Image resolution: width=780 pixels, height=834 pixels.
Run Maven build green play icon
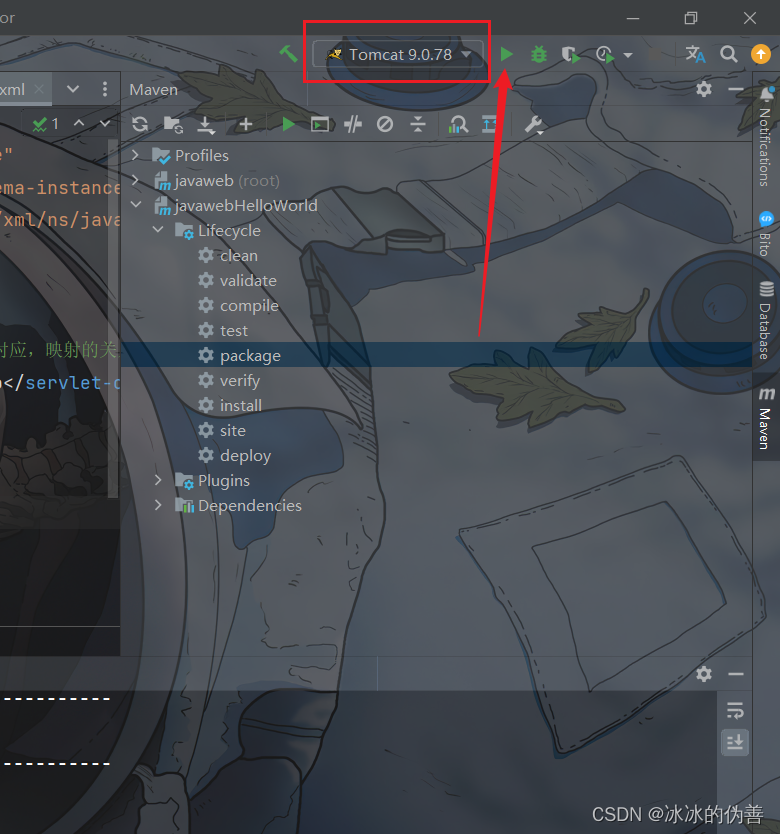click(x=288, y=124)
